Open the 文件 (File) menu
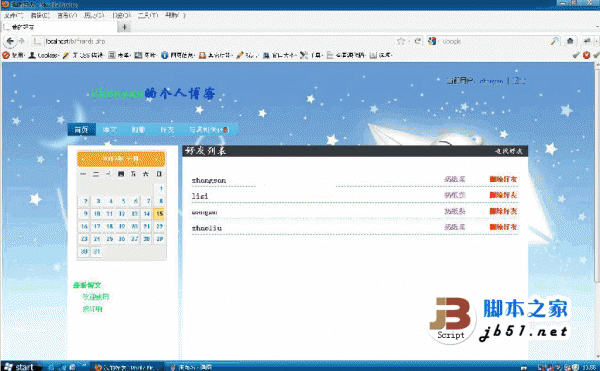 coord(14,15)
